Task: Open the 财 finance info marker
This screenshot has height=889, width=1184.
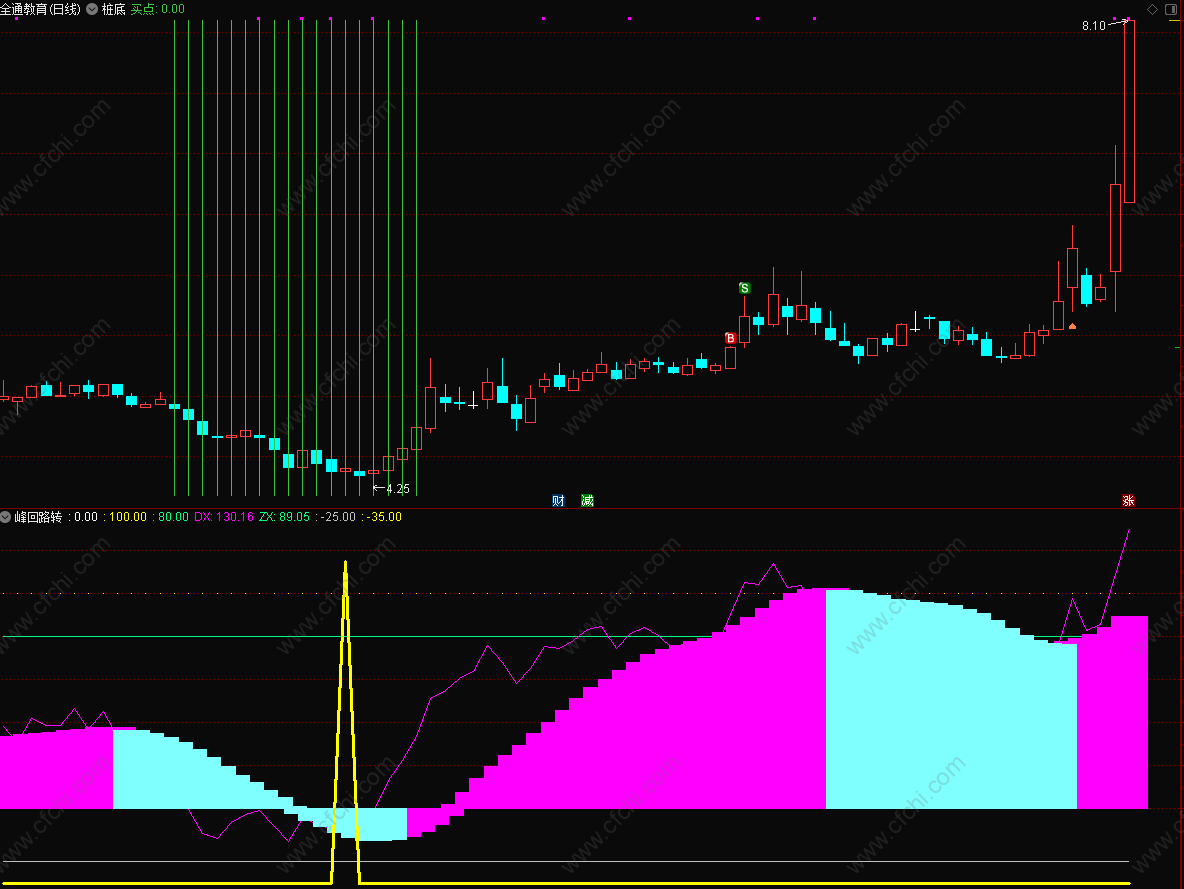Action: pyautogui.click(x=558, y=500)
